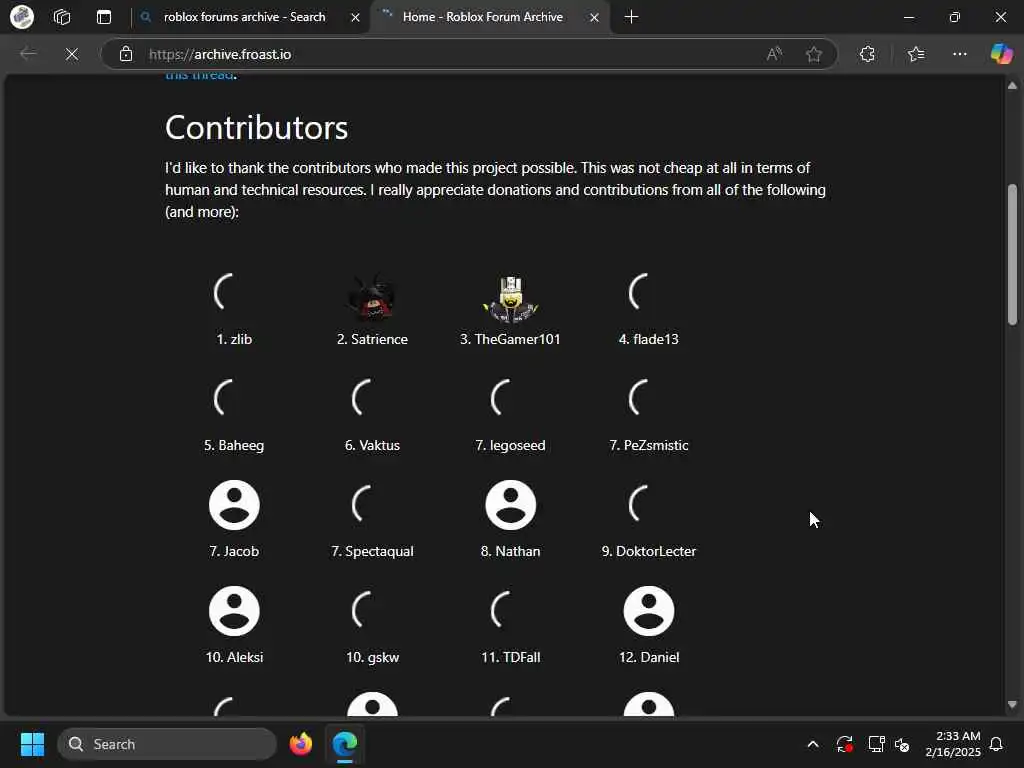
Task: Add this page to favorites
Action: tap(814, 54)
